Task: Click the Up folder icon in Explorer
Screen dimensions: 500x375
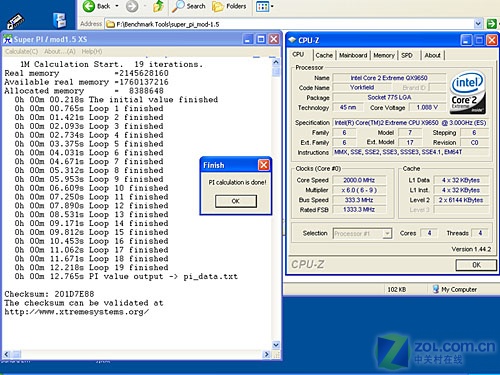Action: (159, 6)
